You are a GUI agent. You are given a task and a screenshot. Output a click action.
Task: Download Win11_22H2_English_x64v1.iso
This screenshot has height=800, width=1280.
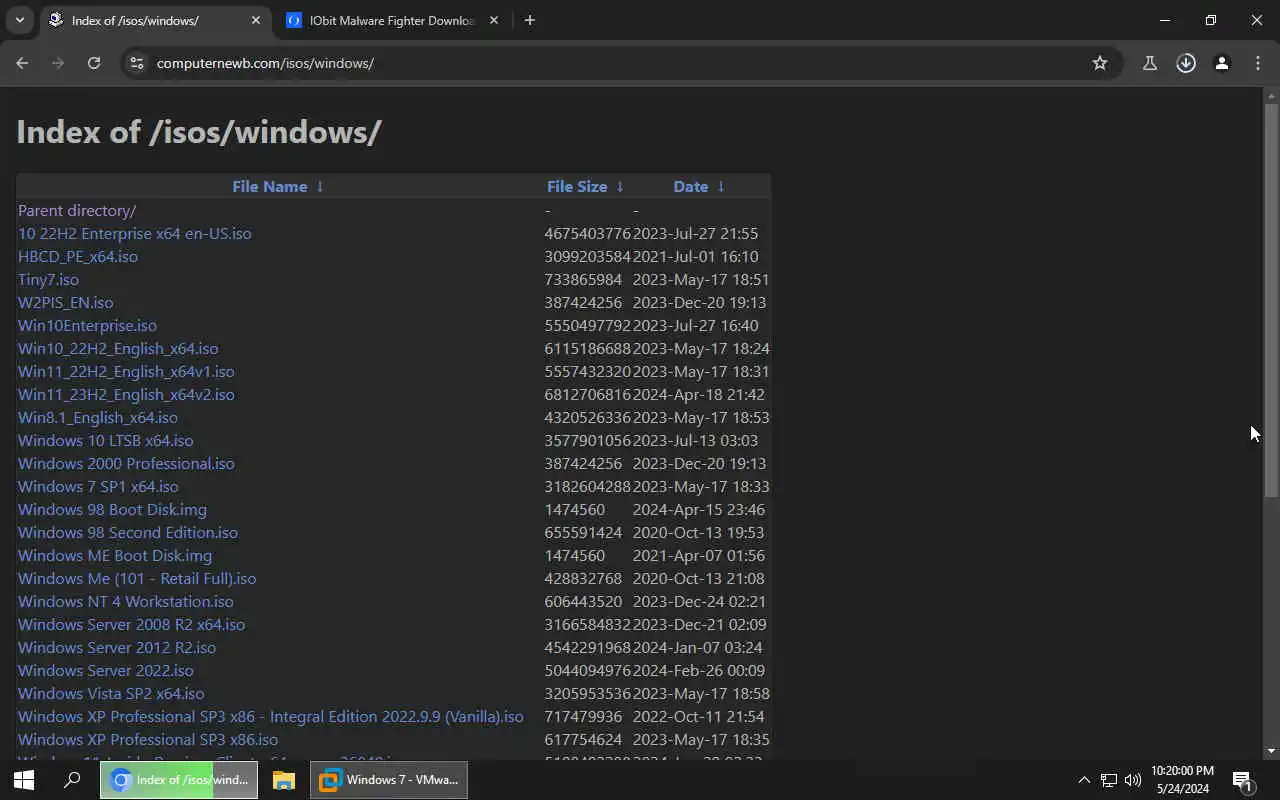click(126, 371)
